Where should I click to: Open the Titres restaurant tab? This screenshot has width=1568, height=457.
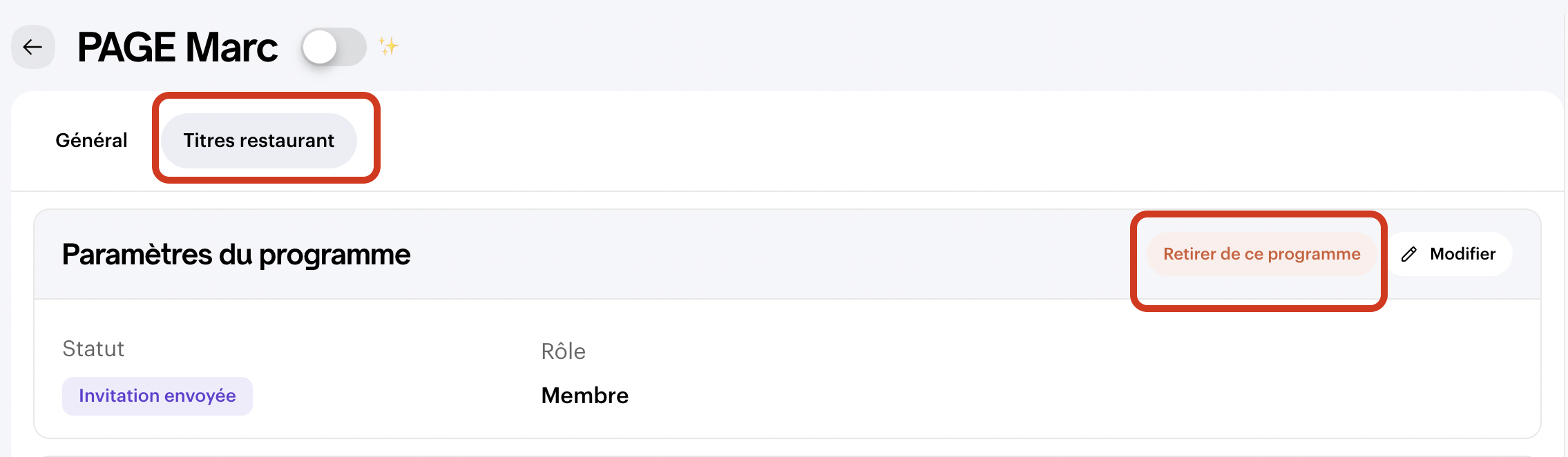click(258, 141)
